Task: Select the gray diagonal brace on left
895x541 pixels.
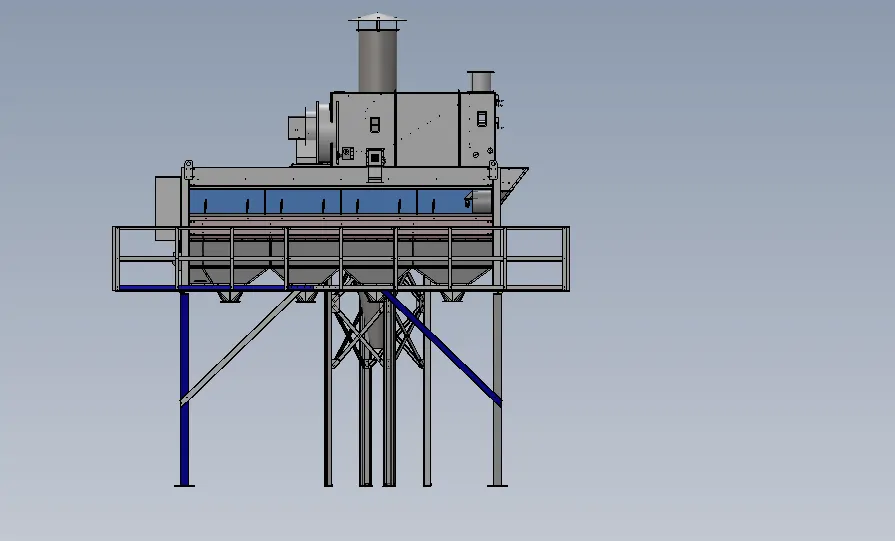Action: point(238,347)
